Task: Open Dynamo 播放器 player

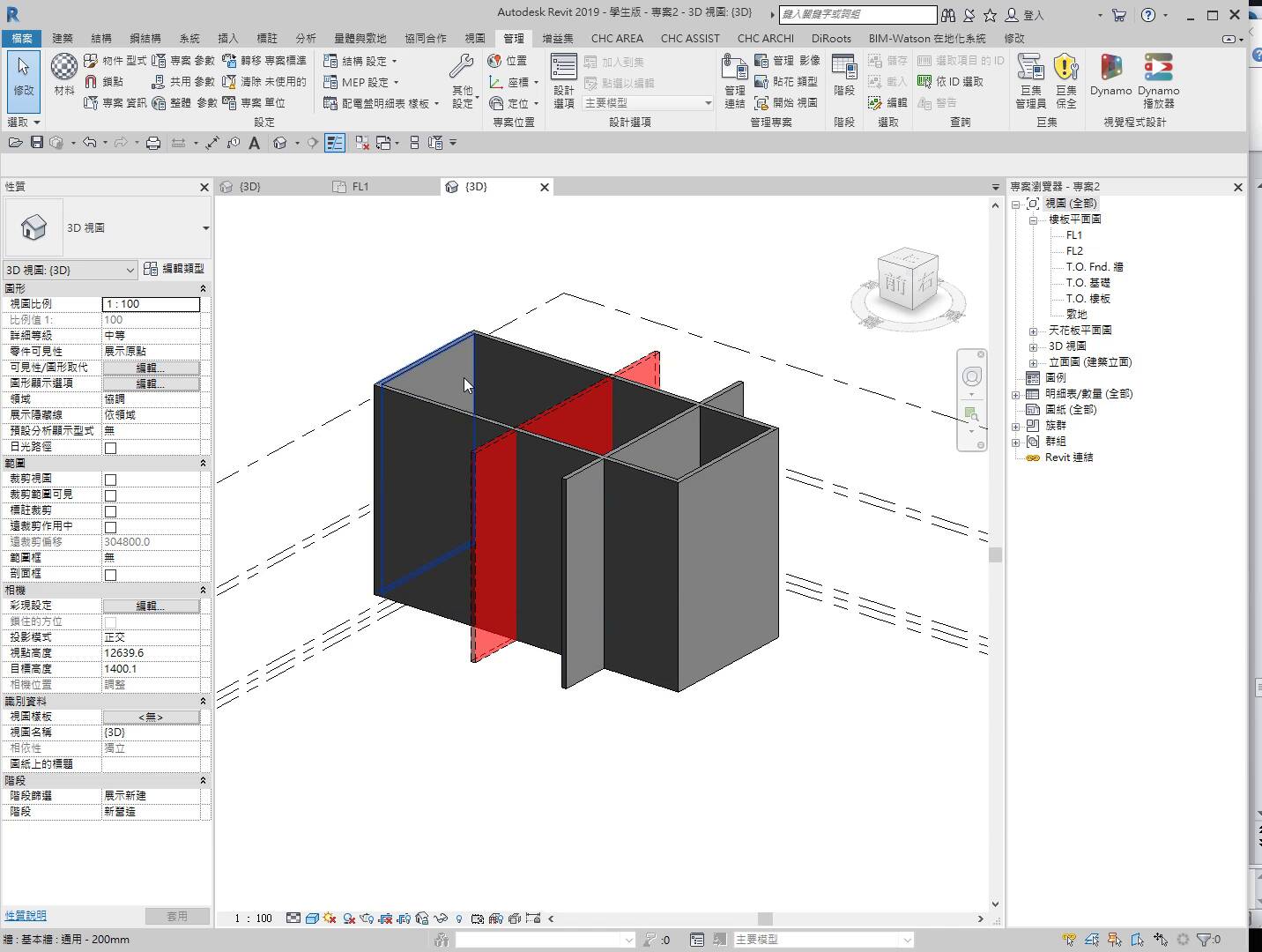Action: click(x=1158, y=81)
